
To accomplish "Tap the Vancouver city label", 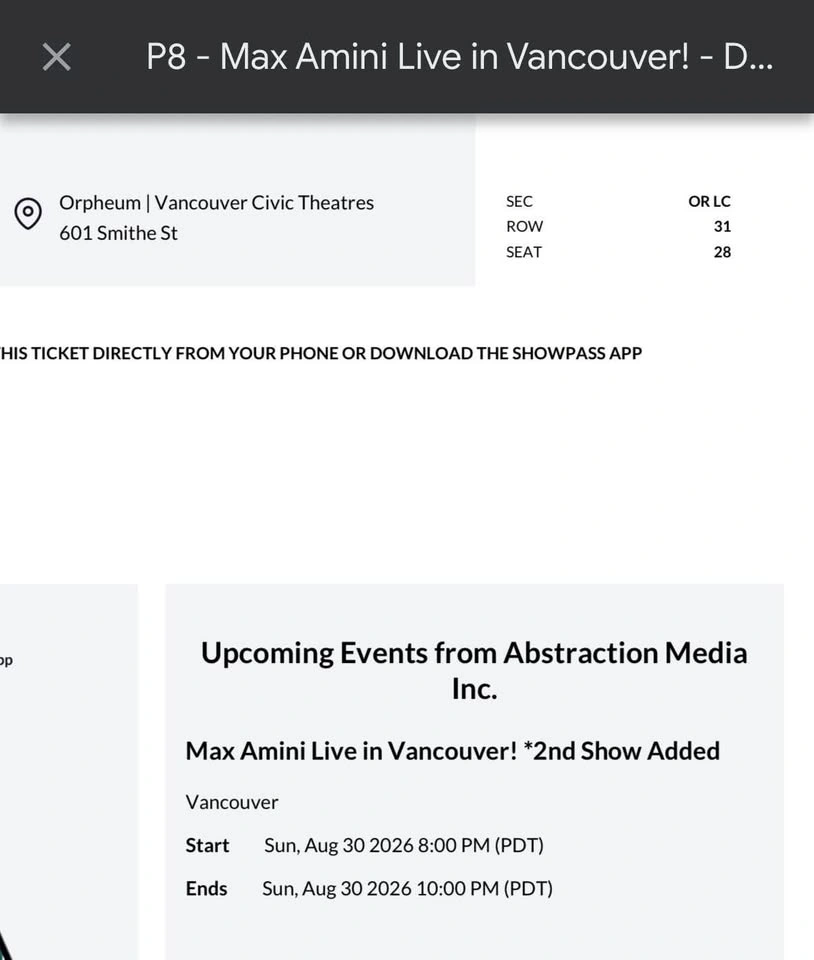I will tap(232, 803).
